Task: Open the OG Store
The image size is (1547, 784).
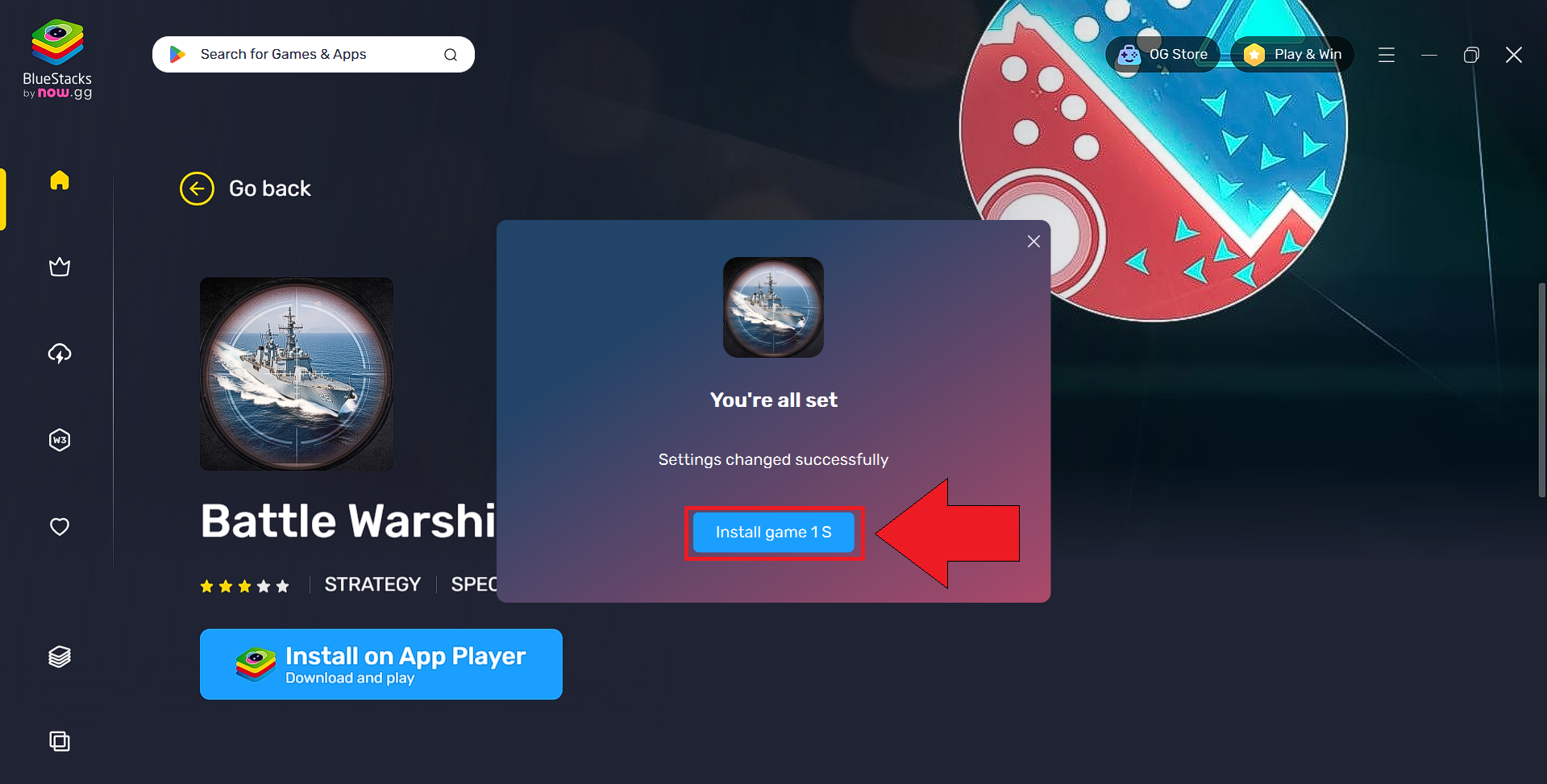Action: point(1162,55)
